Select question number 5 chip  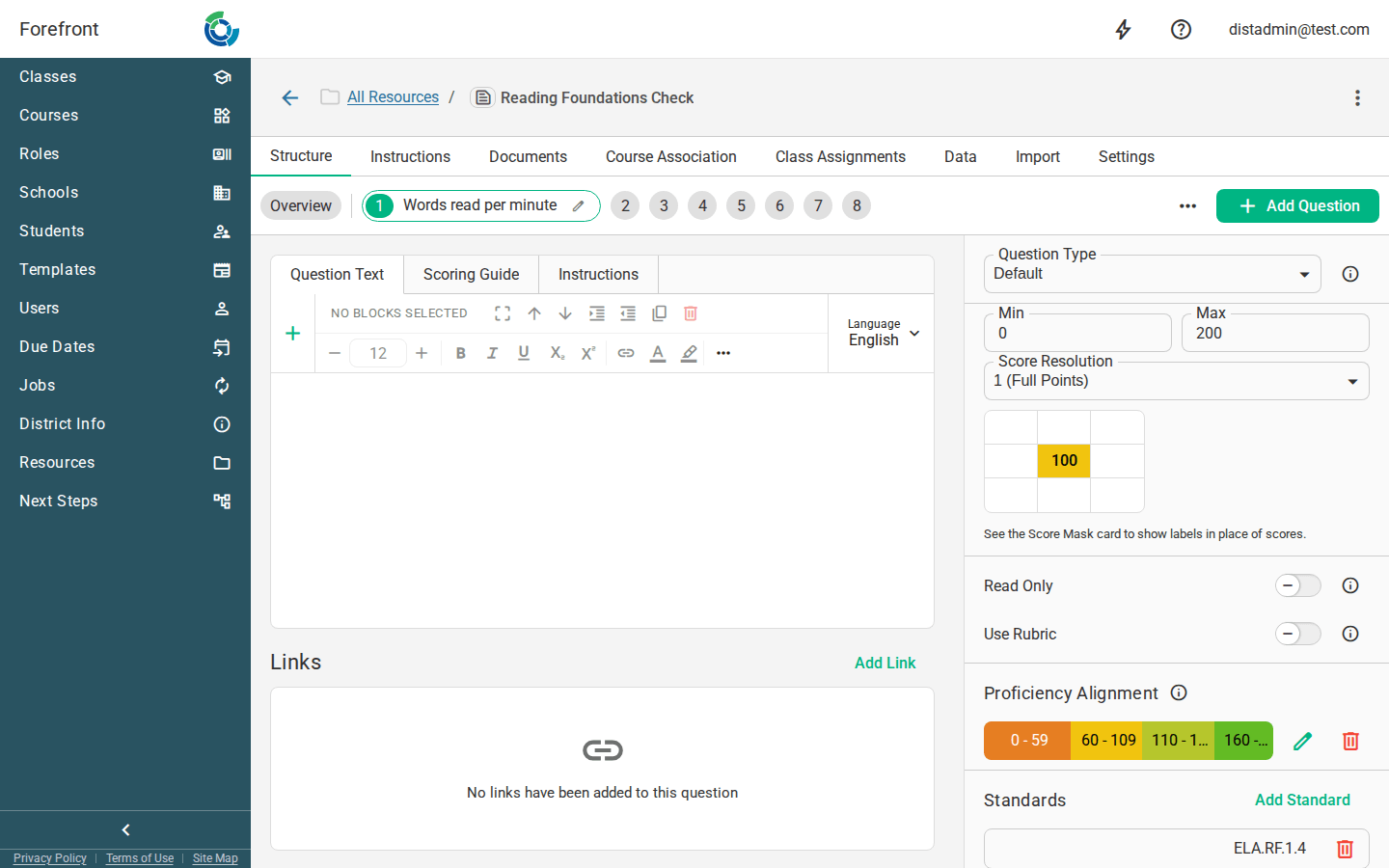tap(741, 205)
